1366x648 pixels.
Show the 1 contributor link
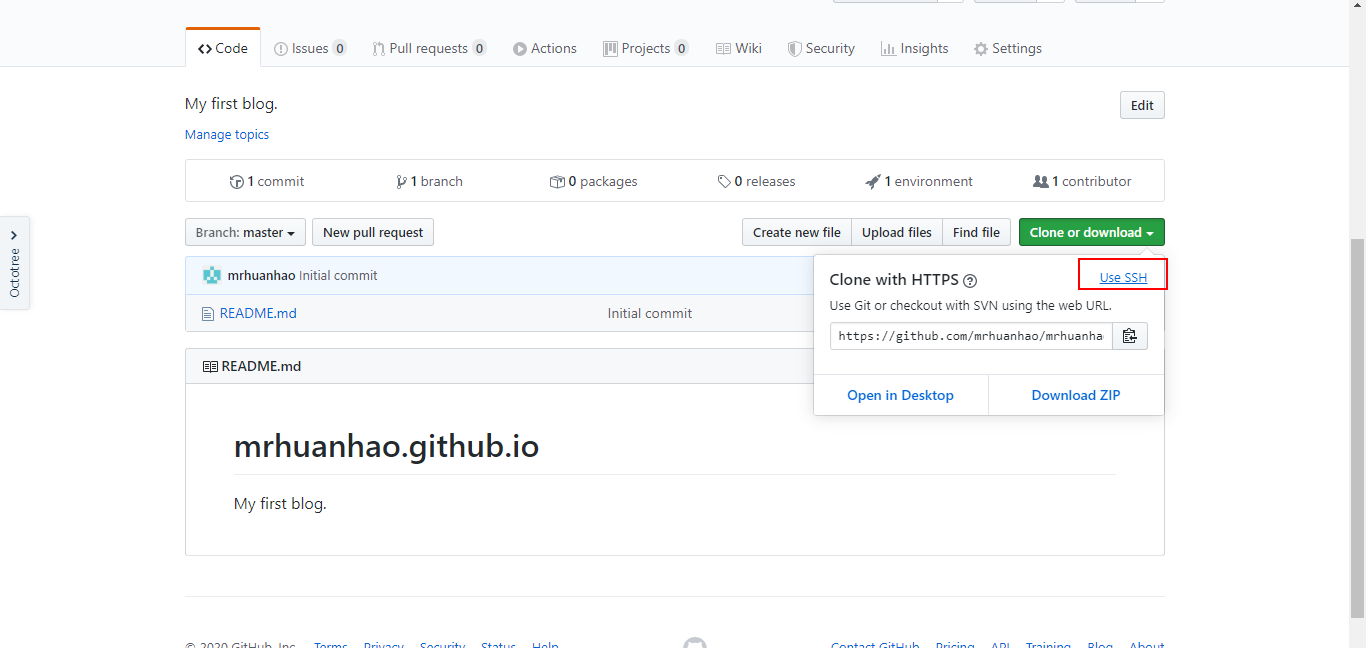pos(1083,181)
